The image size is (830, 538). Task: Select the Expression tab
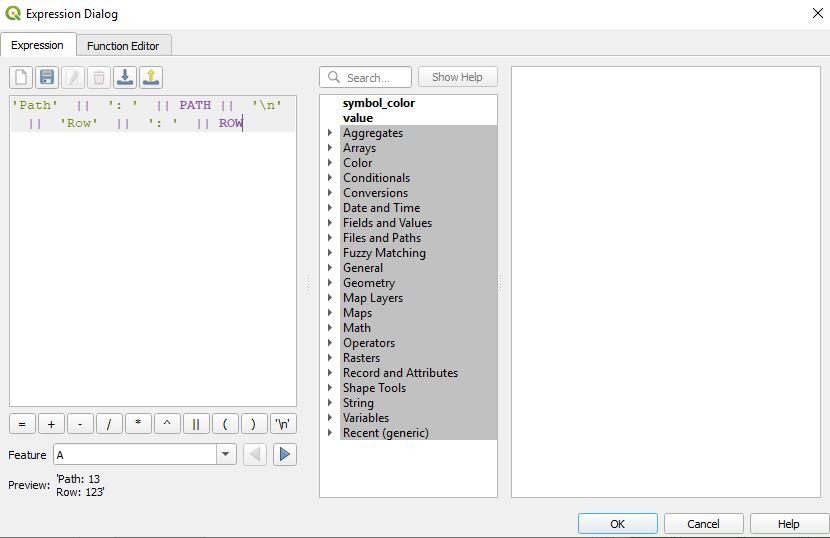pyautogui.click(x=37, y=45)
